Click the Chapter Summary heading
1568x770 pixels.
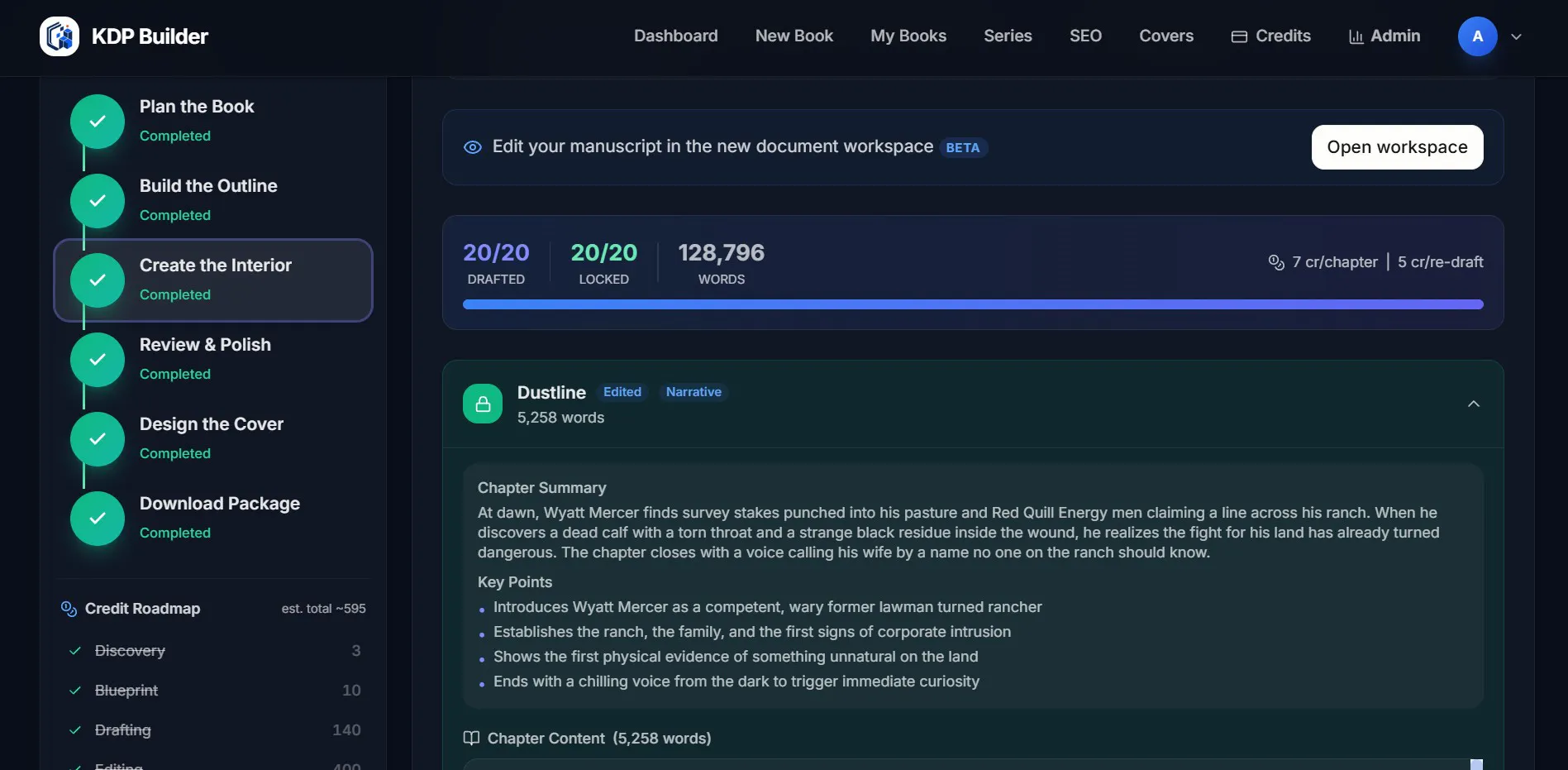coord(541,488)
